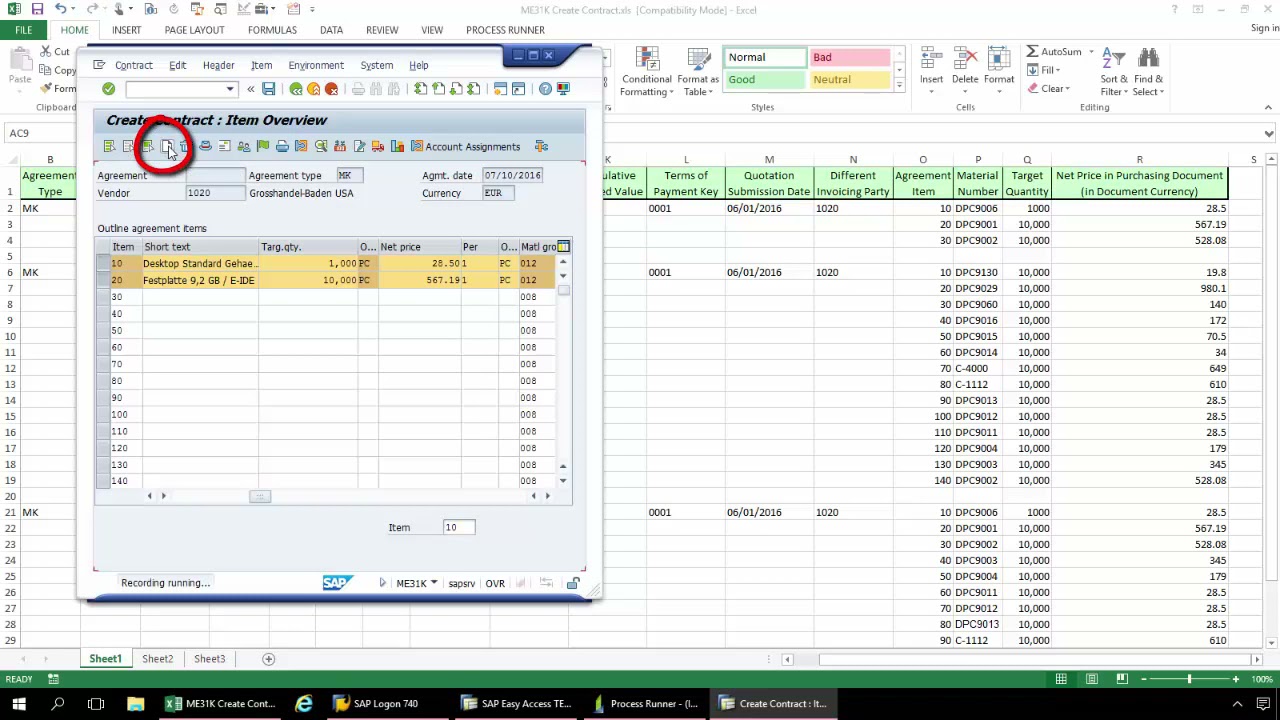Screen dimensions: 1280x720
Task: Open a new SAP session with the window icon
Action: coord(500,89)
